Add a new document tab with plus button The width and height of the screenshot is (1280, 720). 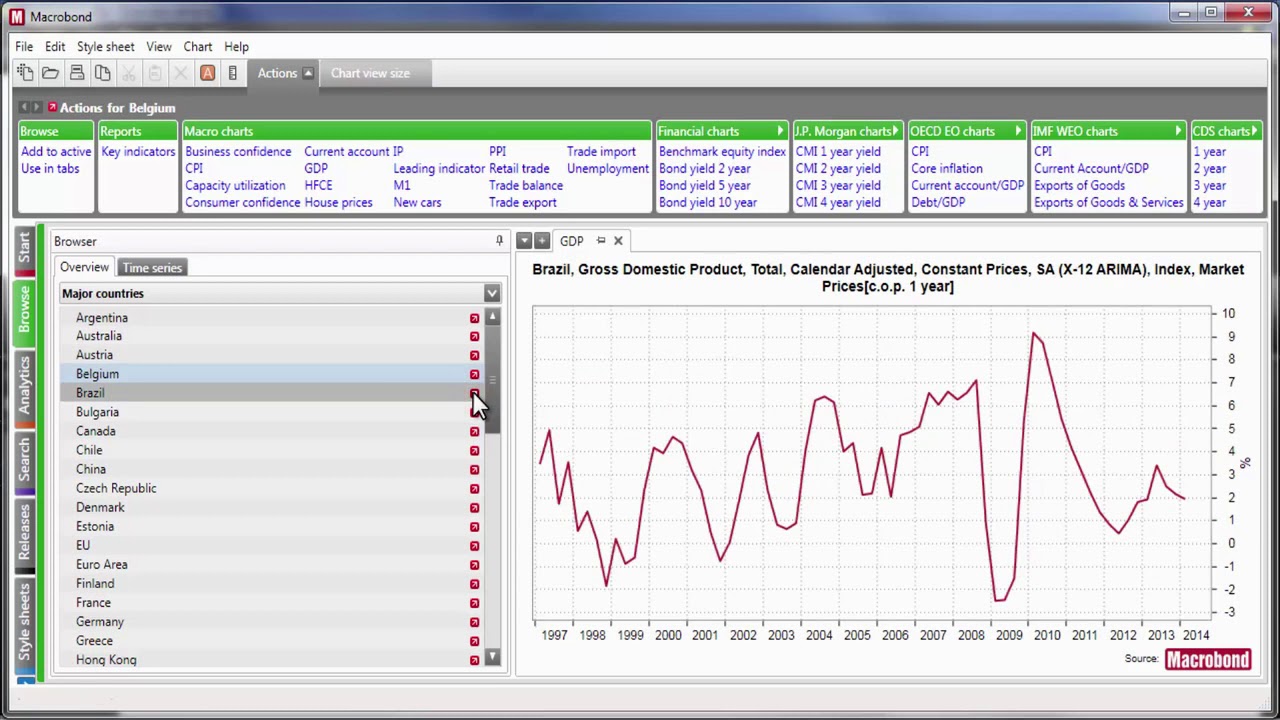click(542, 241)
